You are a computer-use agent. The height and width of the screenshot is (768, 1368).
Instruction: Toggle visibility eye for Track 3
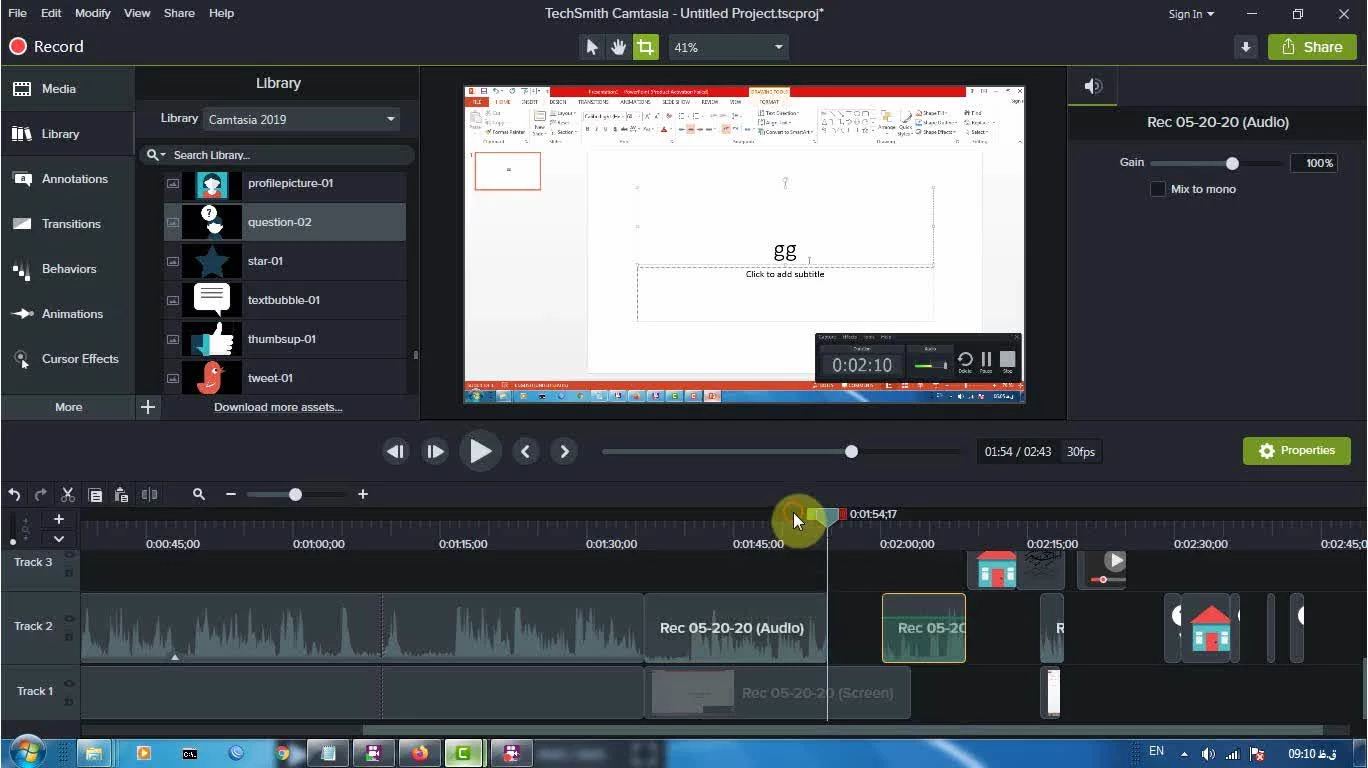69,557
